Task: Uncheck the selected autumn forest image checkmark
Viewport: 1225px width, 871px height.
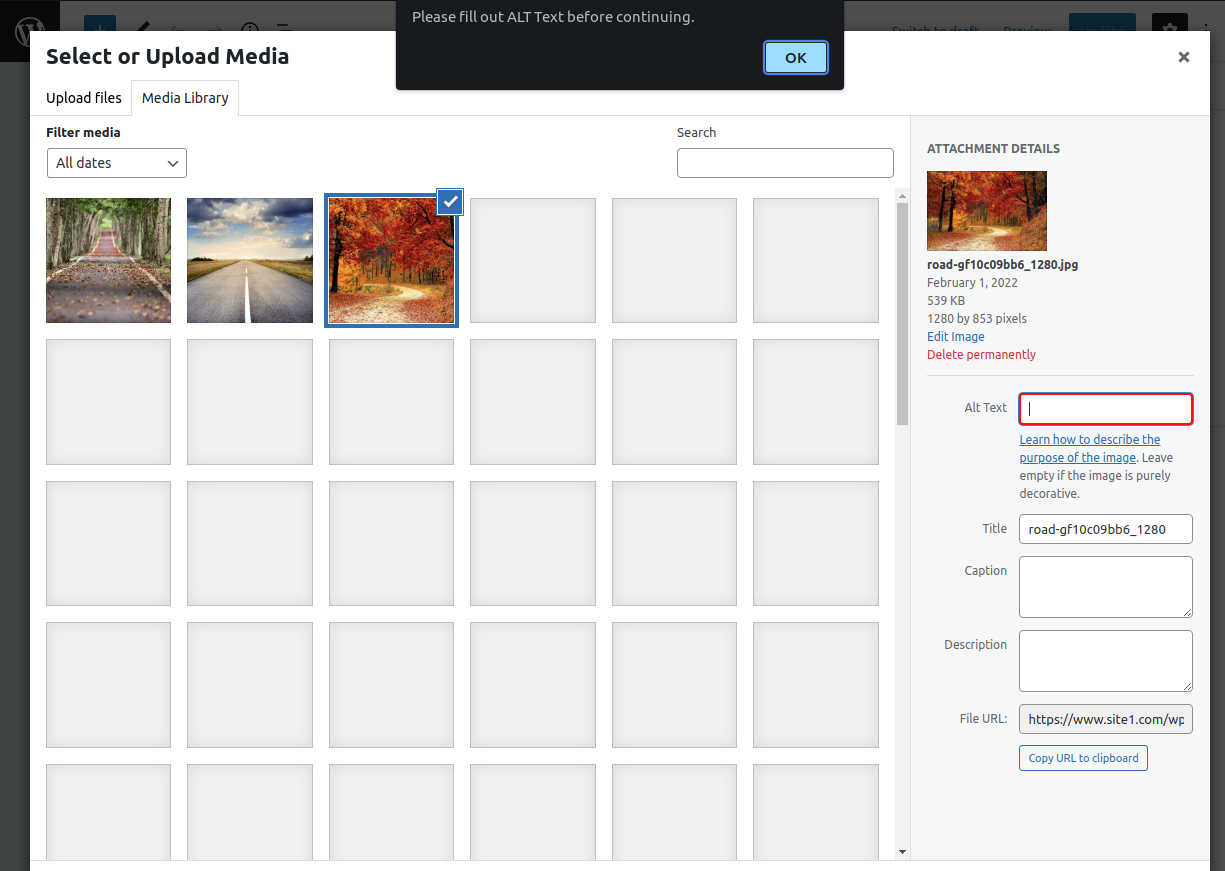Action: click(451, 201)
